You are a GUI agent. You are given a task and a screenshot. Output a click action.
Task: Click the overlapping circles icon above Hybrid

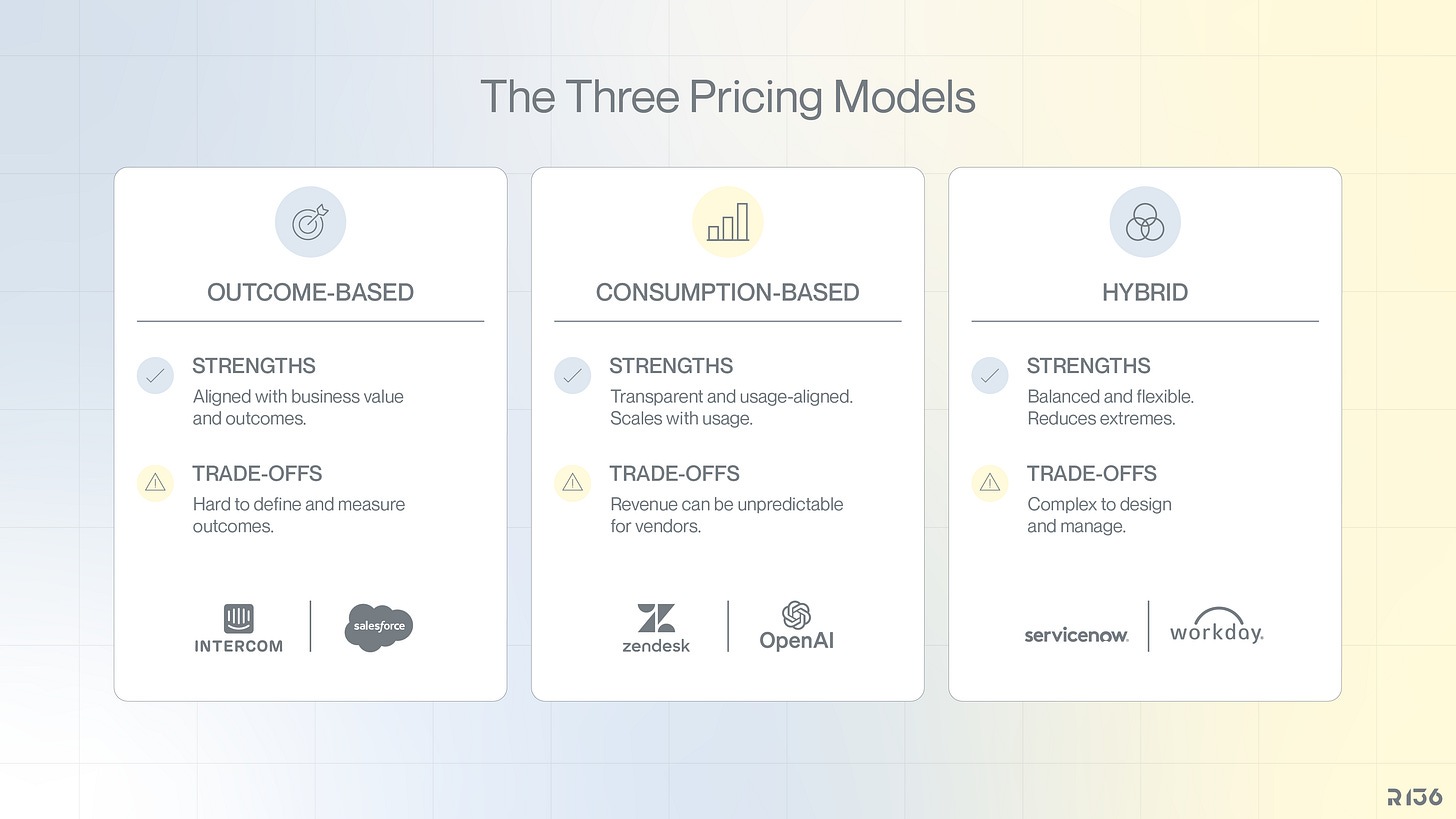coord(1145,222)
